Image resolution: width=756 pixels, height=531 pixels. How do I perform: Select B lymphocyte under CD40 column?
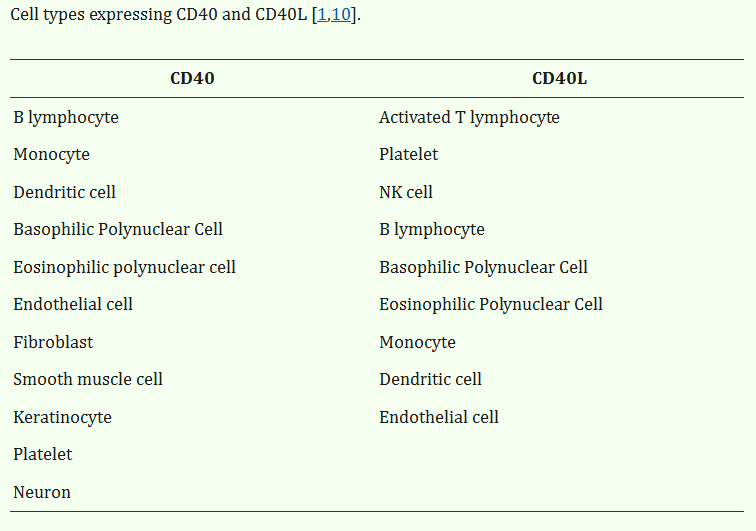point(66,118)
